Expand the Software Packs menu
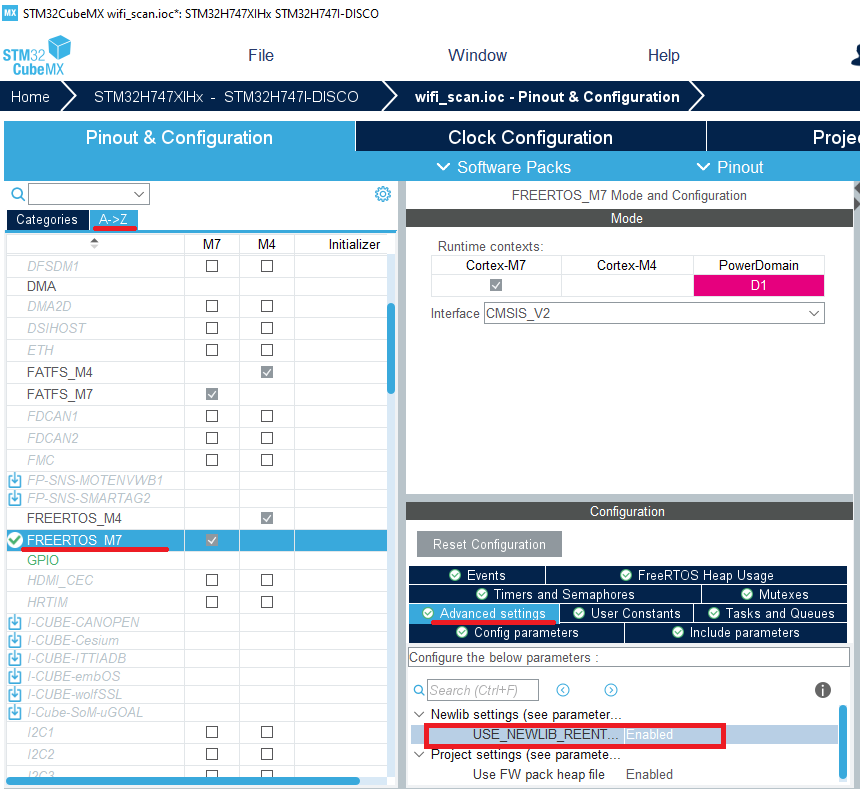The height and width of the screenshot is (789, 860). click(x=504, y=167)
